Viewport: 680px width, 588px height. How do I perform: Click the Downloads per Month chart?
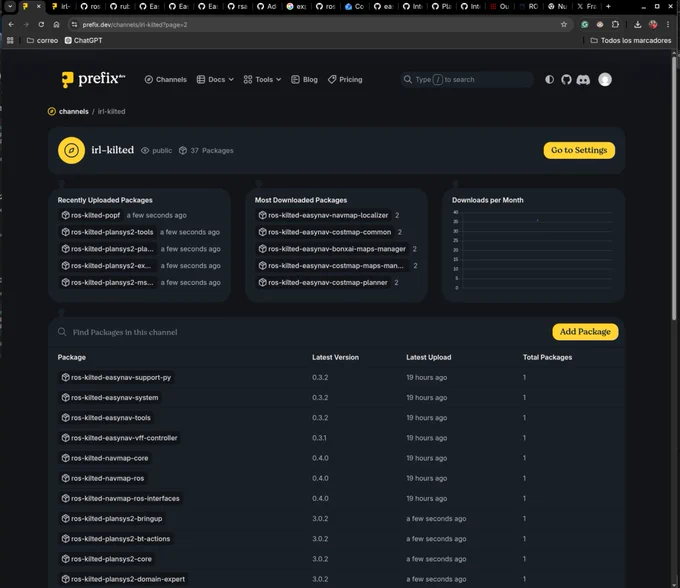pos(533,250)
